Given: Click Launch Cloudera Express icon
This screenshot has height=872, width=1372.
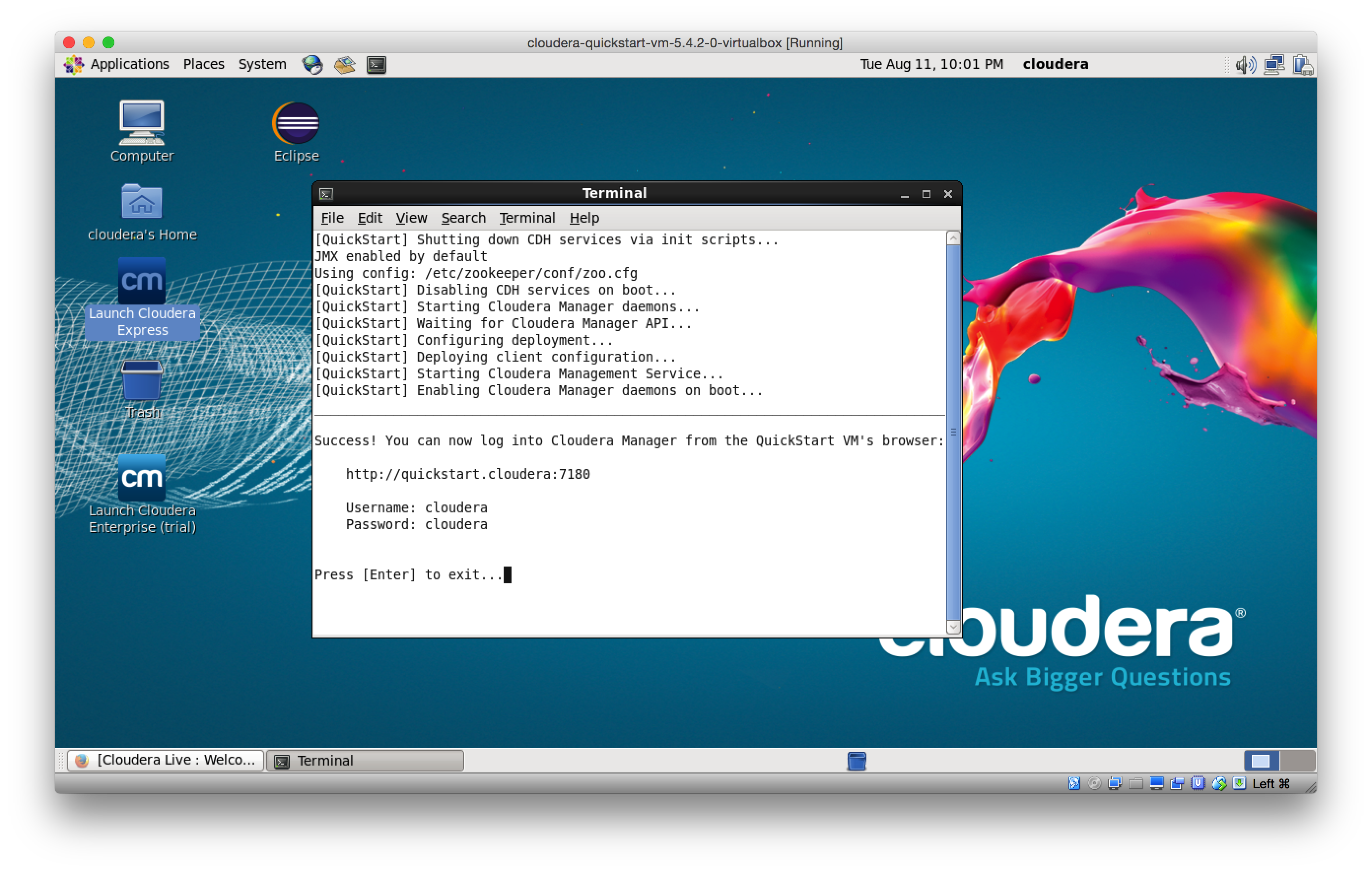Looking at the screenshot, I should 141,281.
